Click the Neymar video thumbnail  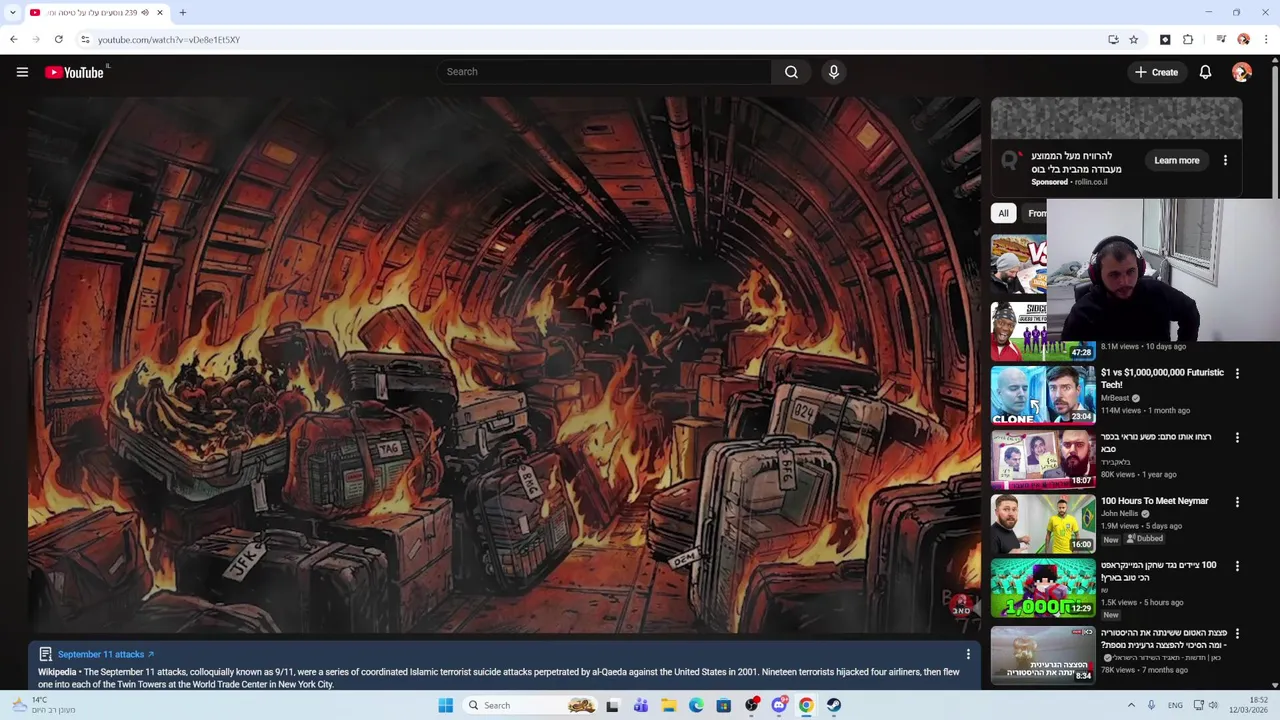1043,523
